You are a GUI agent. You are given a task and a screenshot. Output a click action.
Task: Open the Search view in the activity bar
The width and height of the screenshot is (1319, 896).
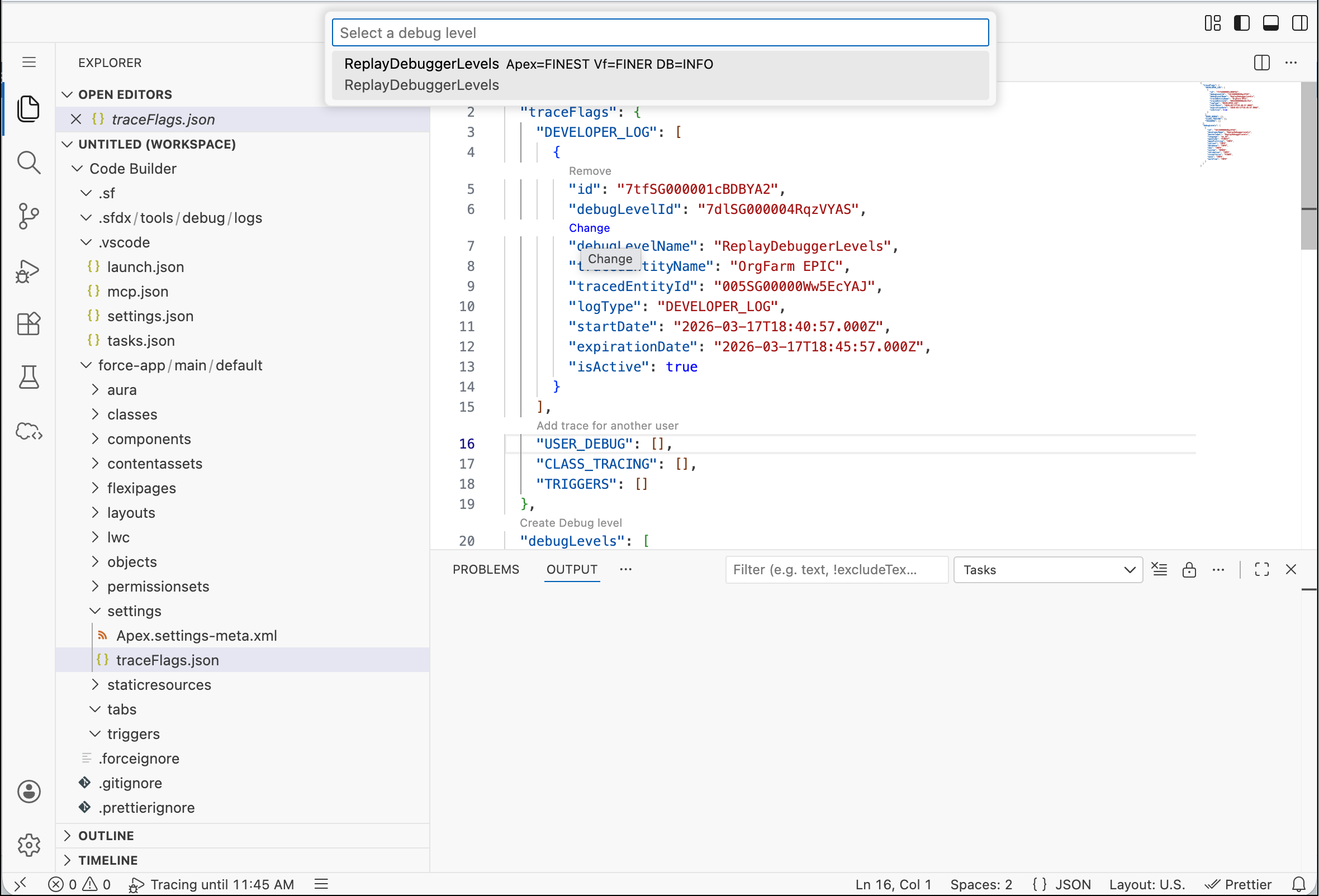click(x=29, y=163)
